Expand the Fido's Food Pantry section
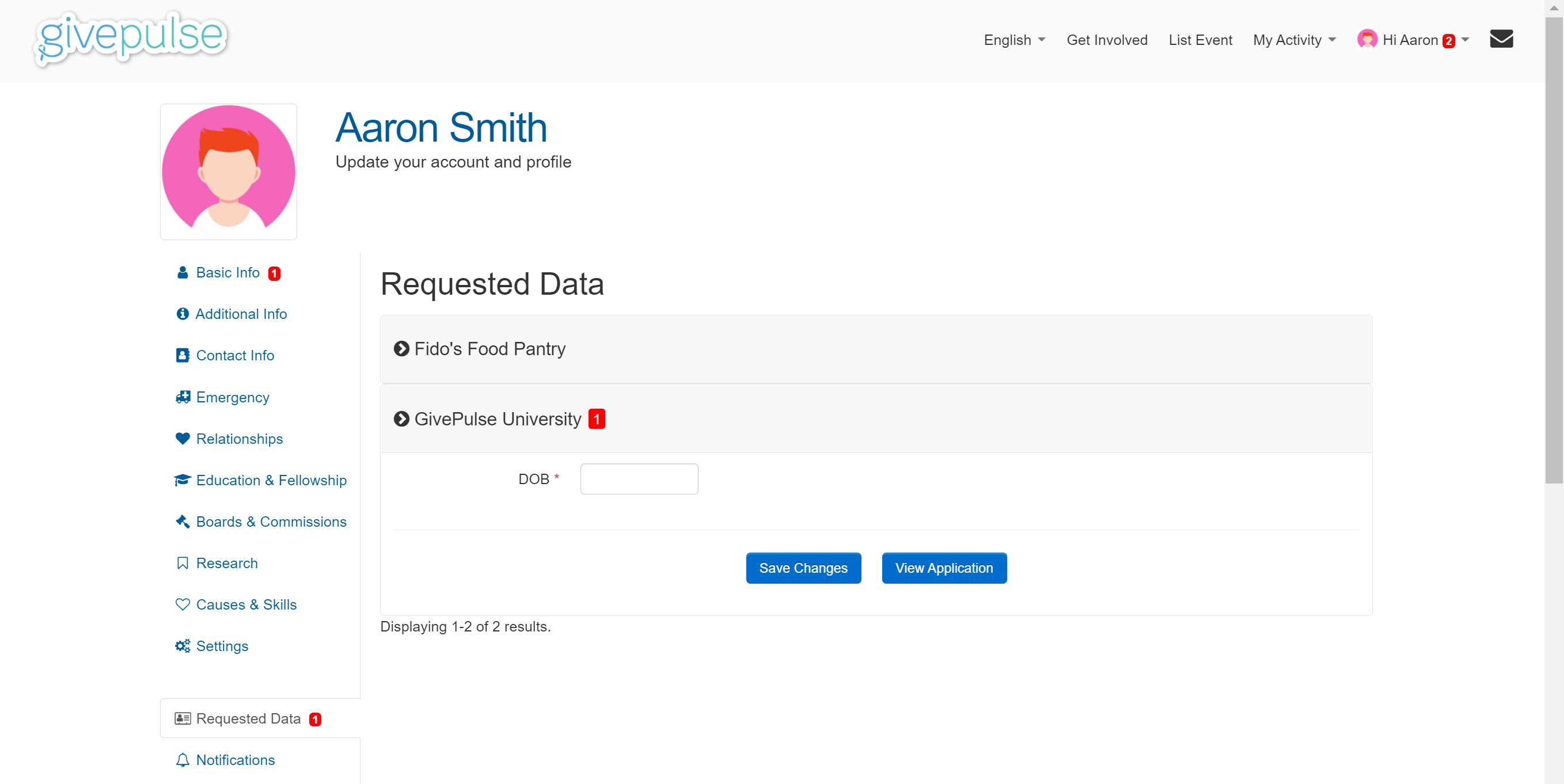1564x784 pixels. click(875, 349)
